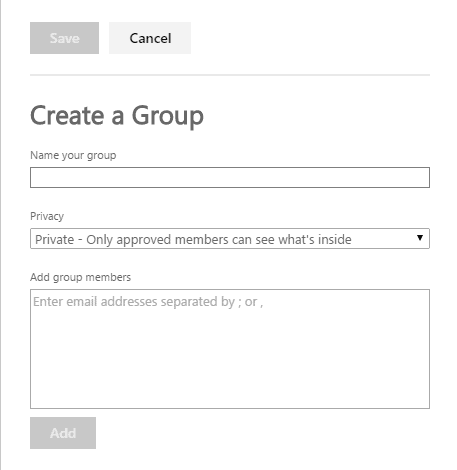This screenshot has width=457, height=470.
Task: Click the empty bottom area of the members text box
Action: [230, 383]
